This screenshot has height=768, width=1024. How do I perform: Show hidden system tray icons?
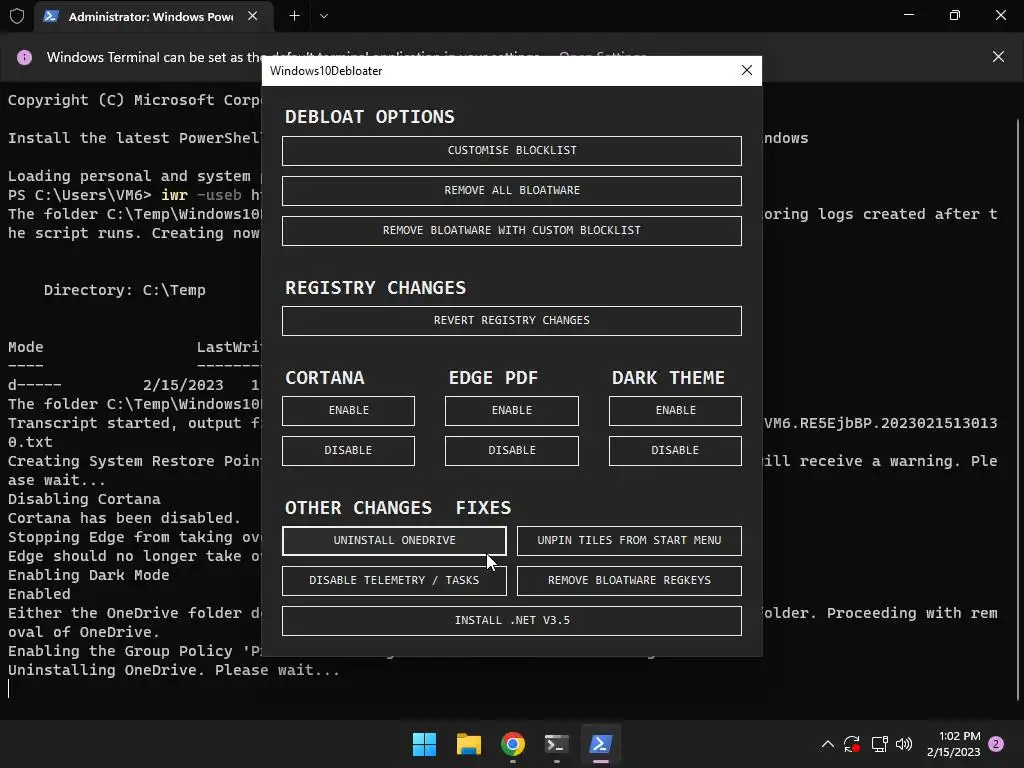point(827,744)
